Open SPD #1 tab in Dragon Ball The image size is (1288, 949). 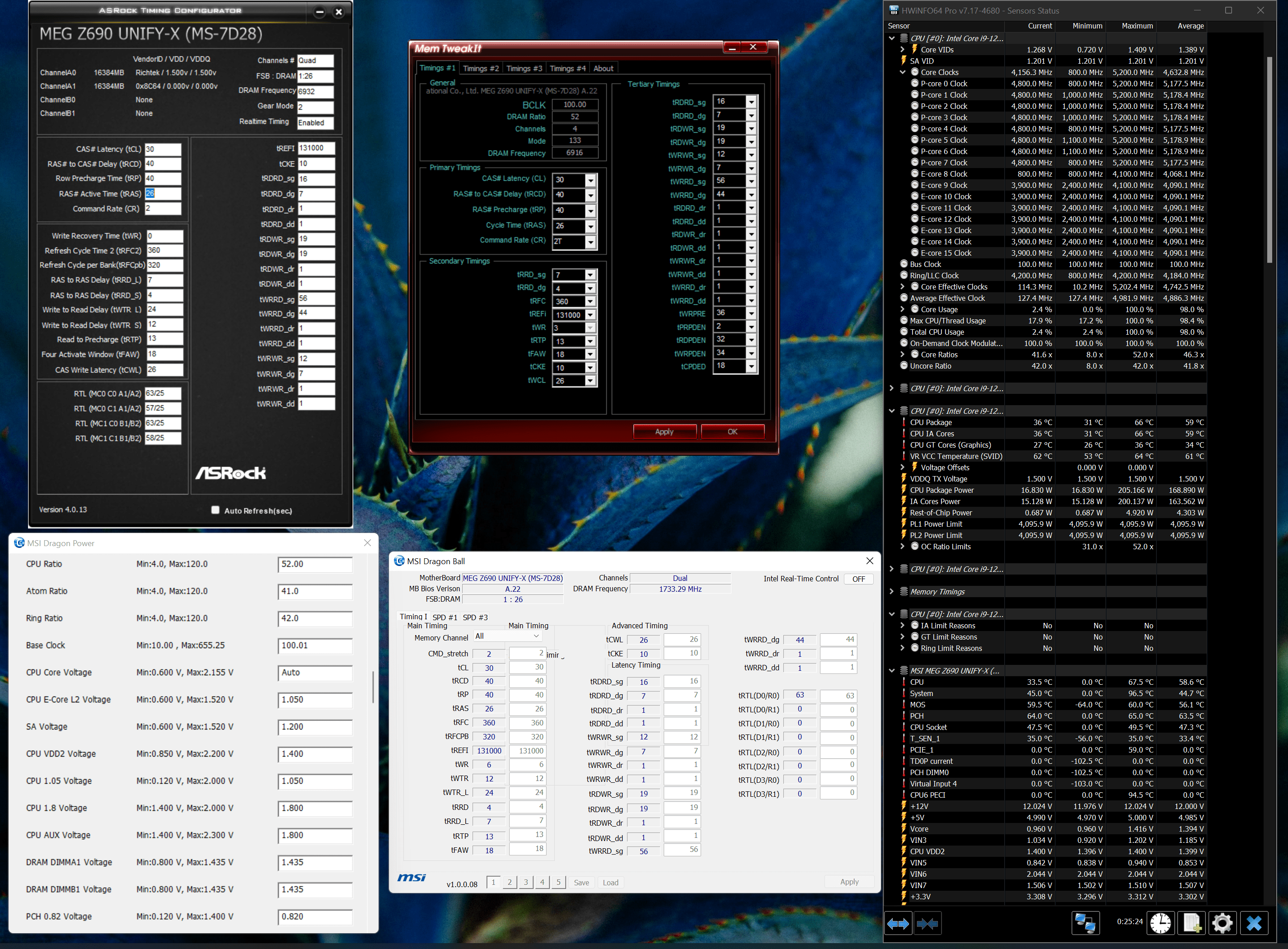(445, 617)
